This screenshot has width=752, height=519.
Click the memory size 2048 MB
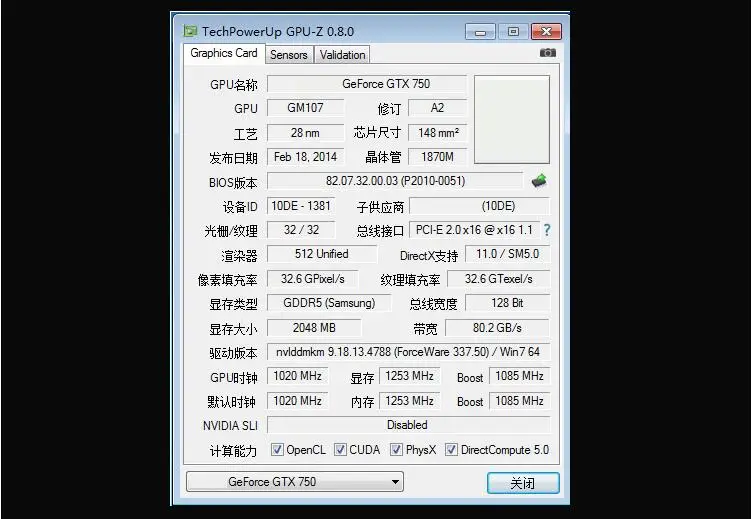tap(314, 328)
